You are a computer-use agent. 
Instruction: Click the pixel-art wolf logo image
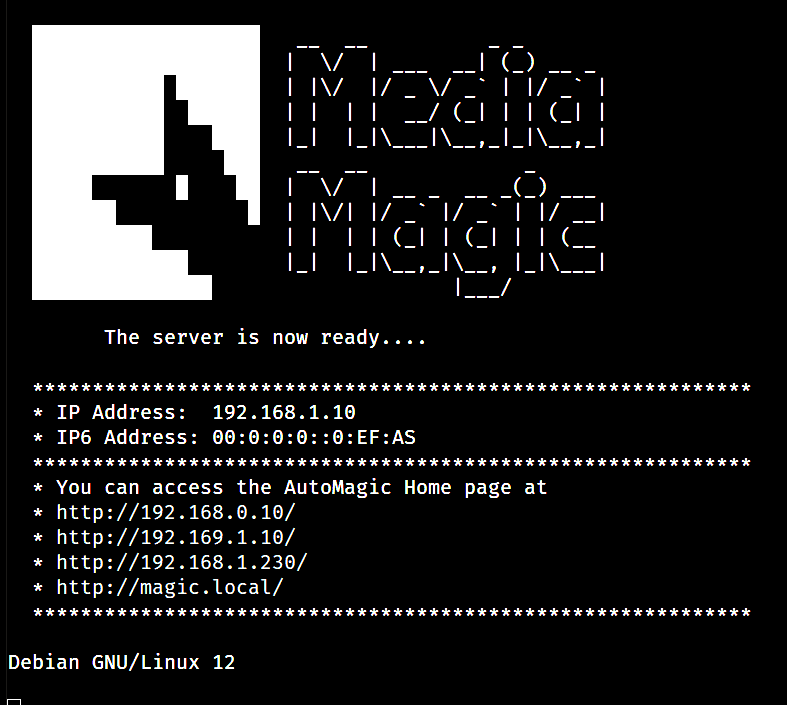click(x=146, y=162)
